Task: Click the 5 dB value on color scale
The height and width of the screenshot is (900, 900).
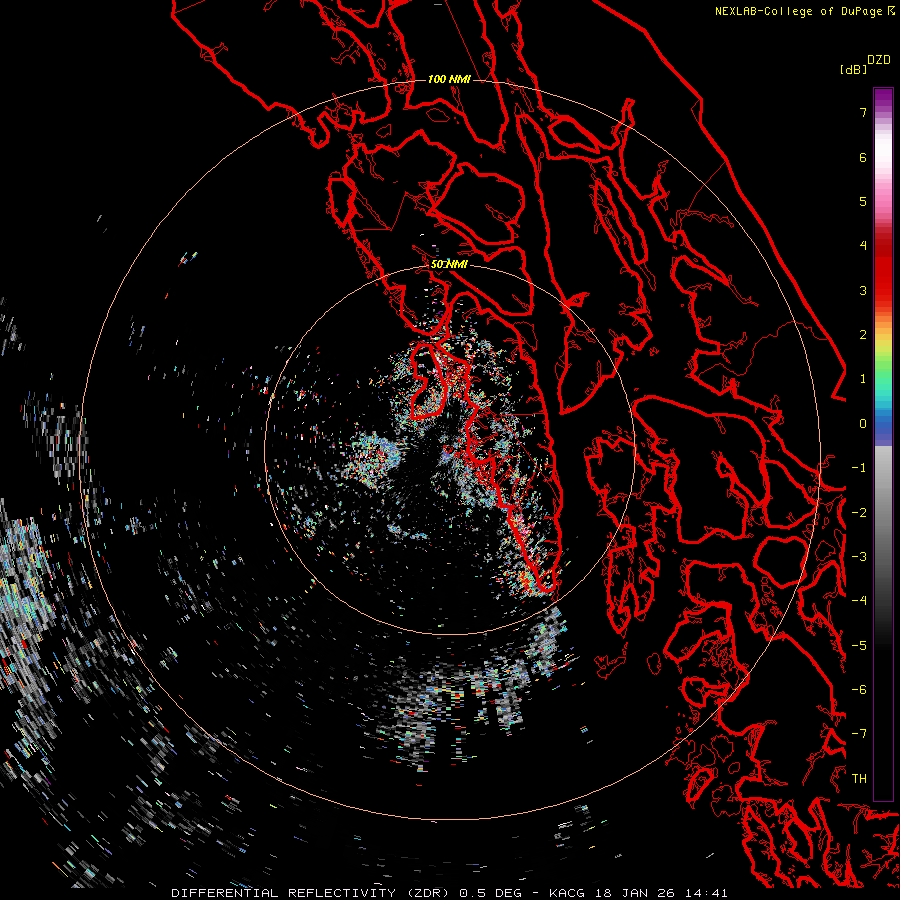Action: [863, 201]
